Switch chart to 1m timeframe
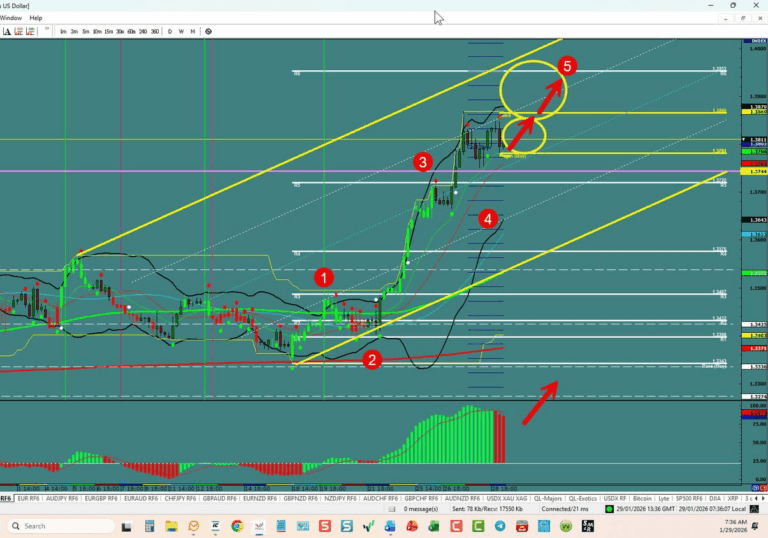Viewport: 768px width, 538px height. [63, 31]
